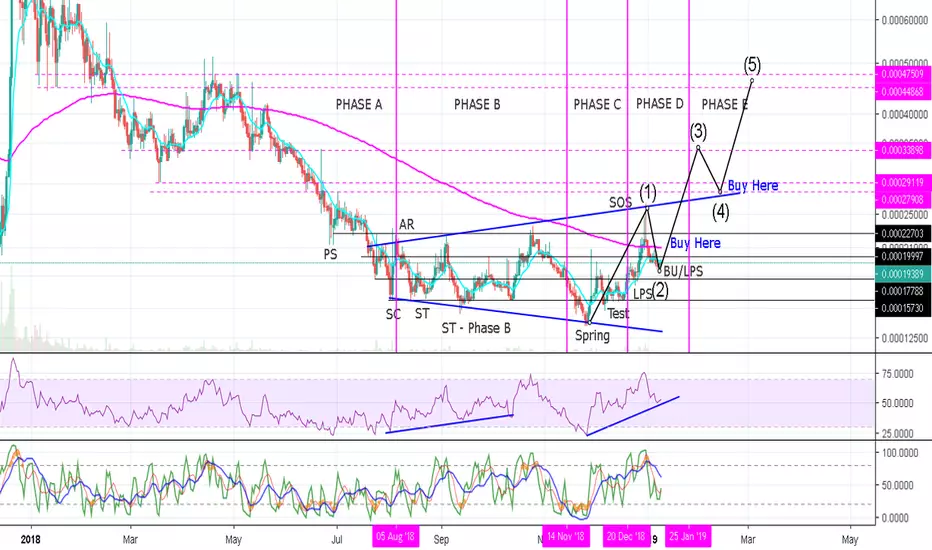Screen dimensions: 932x550
Task: Click the Sep label on time axis
Action: coord(441,539)
